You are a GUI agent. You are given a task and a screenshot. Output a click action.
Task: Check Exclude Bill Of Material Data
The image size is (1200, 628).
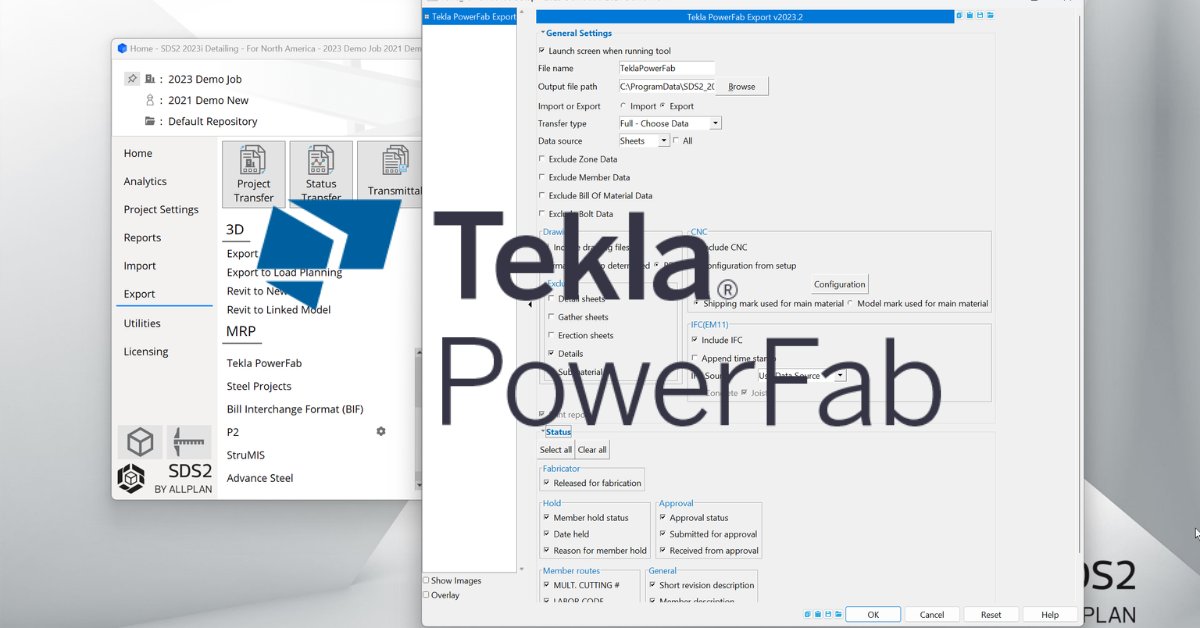click(542, 195)
